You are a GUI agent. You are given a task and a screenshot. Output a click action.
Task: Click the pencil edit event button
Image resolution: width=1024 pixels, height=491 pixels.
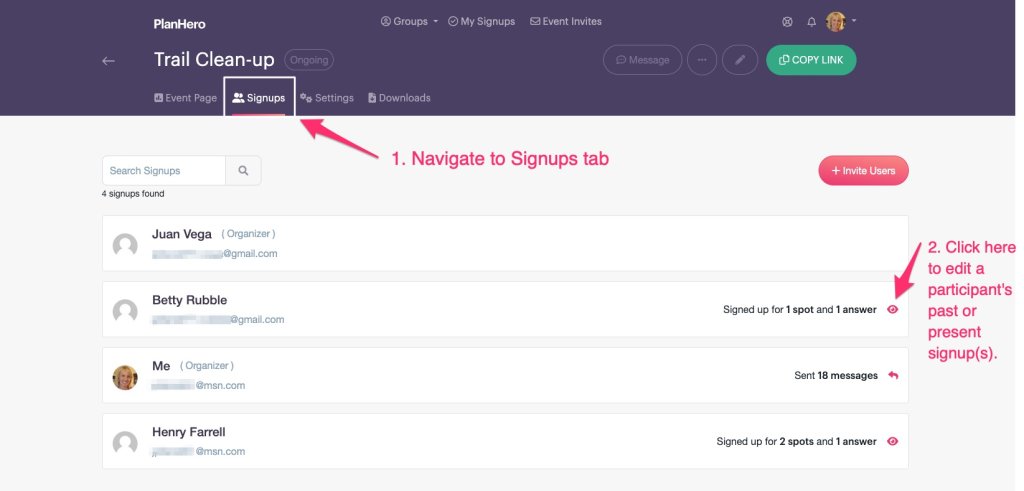pos(739,60)
